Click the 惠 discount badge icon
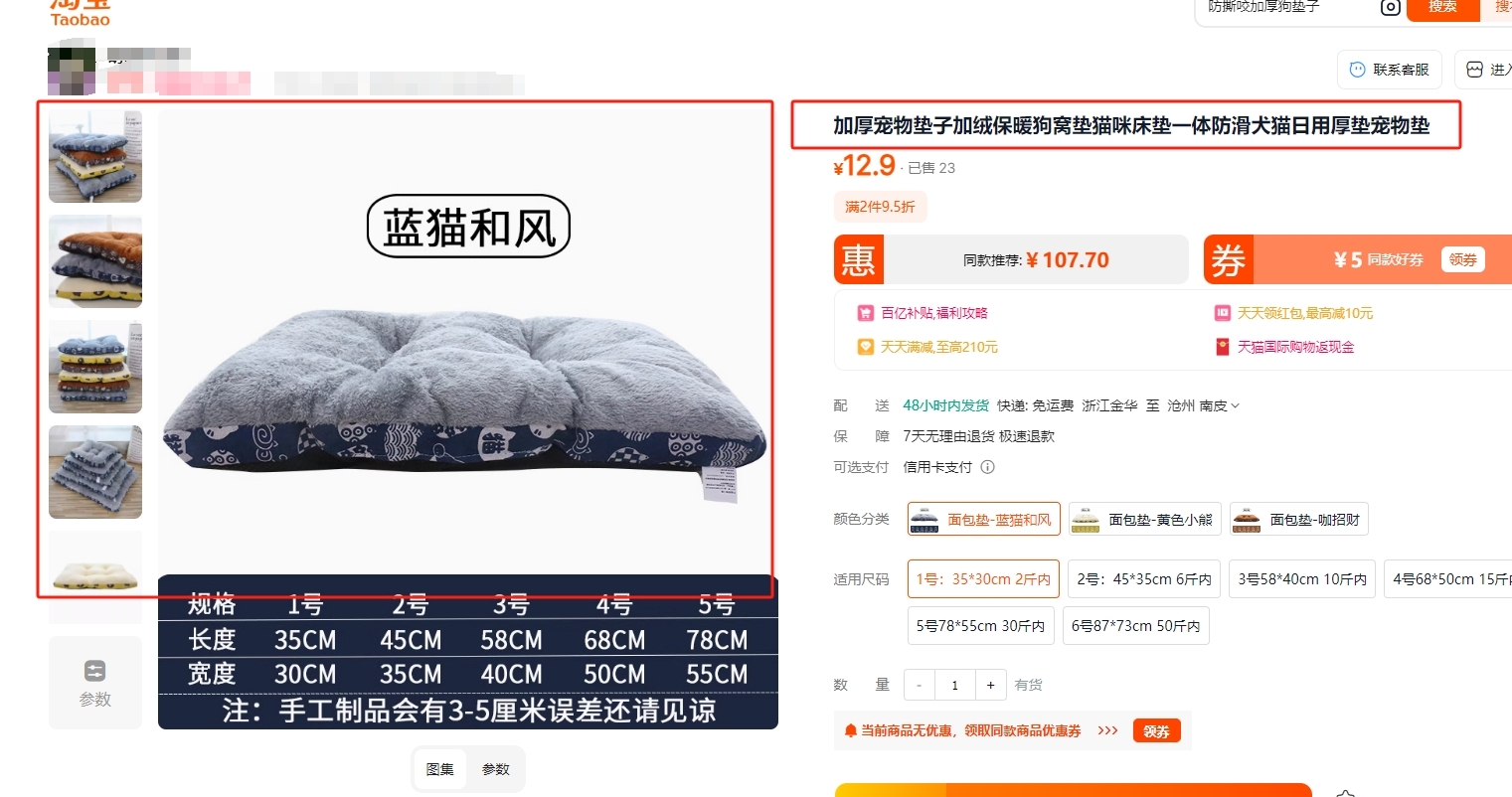 pyautogui.click(x=859, y=260)
